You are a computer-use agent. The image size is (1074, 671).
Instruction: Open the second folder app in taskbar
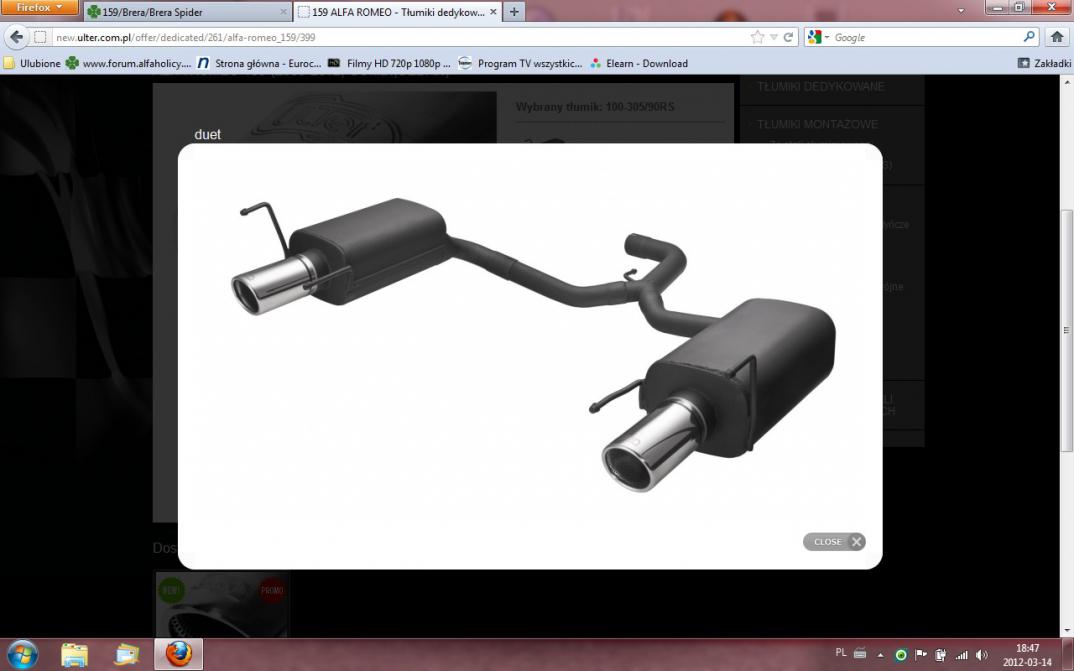(x=126, y=655)
